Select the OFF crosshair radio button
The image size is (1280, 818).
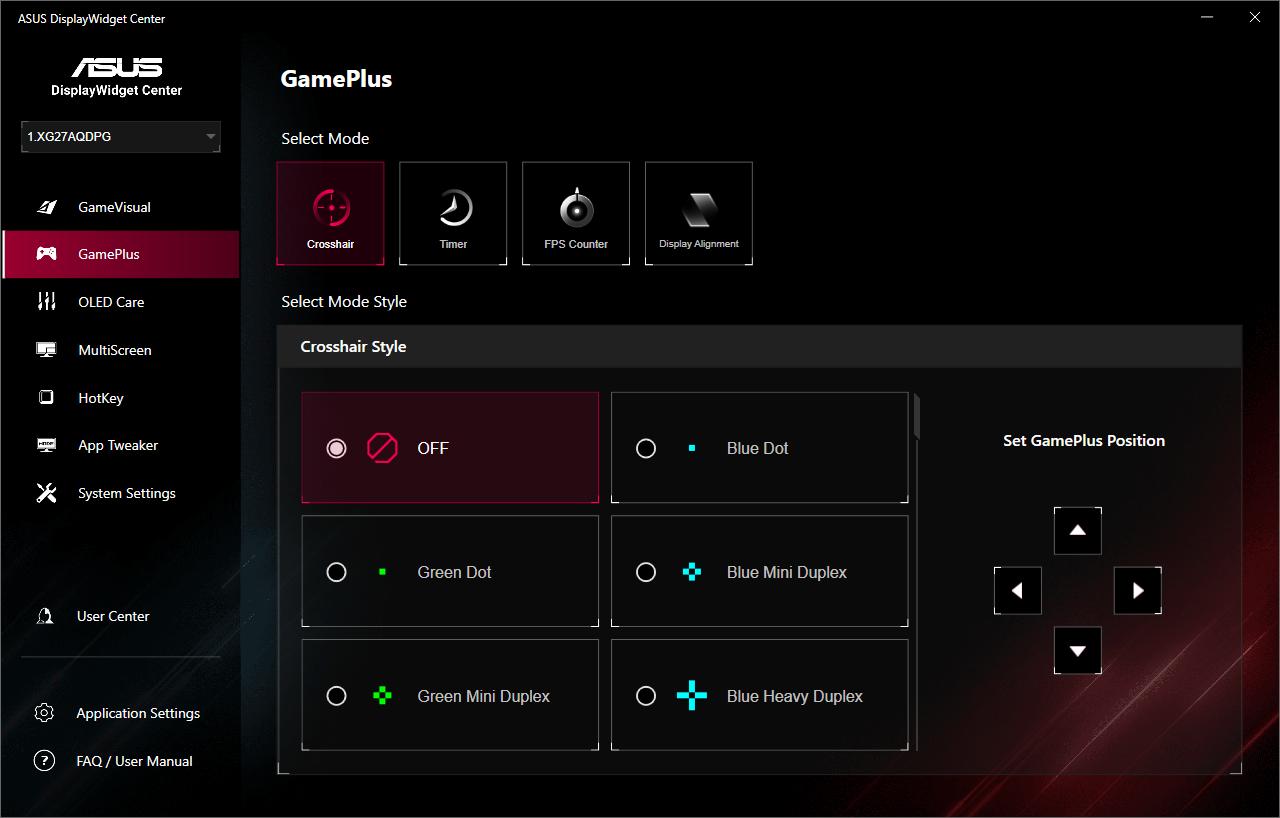pyautogui.click(x=337, y=448)
